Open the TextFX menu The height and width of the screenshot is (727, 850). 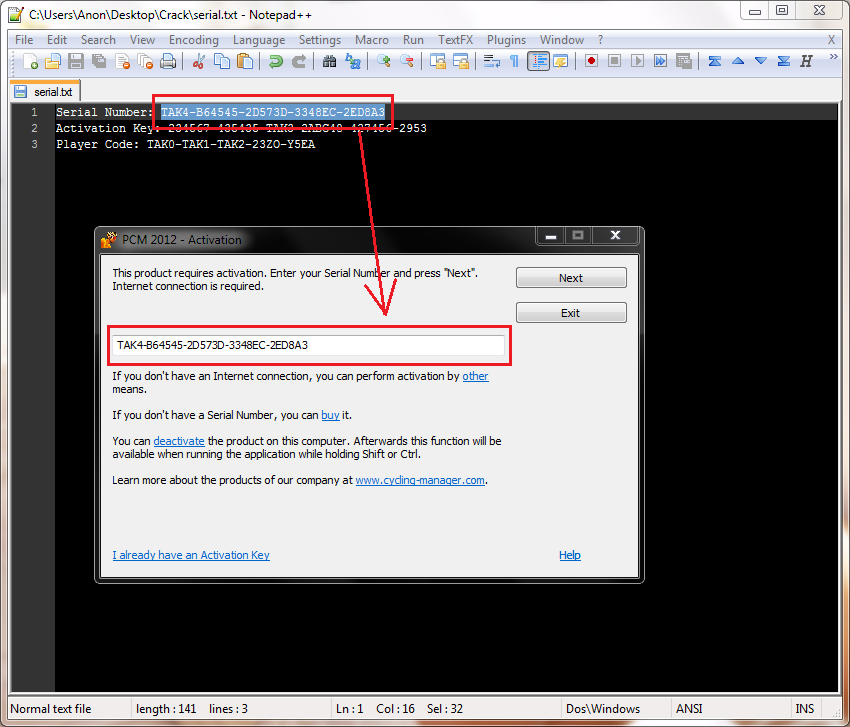(455, 40)
